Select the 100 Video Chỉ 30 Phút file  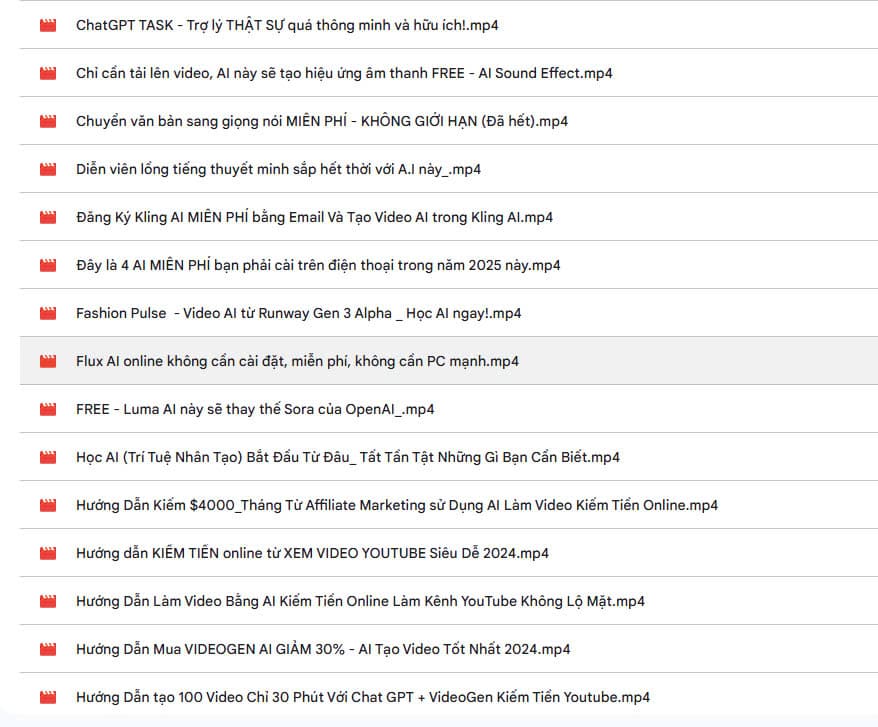[363, 697]
